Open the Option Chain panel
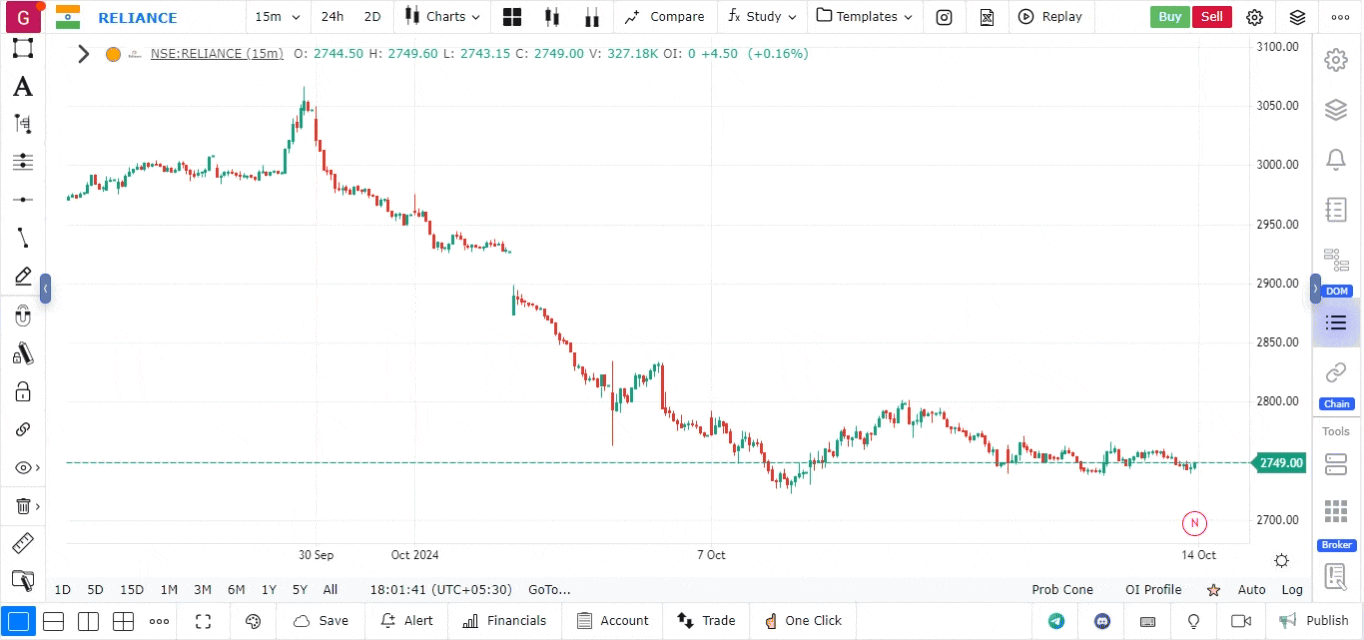Viewport: 1364px width, 640px height. click(x=1336, y=382)
